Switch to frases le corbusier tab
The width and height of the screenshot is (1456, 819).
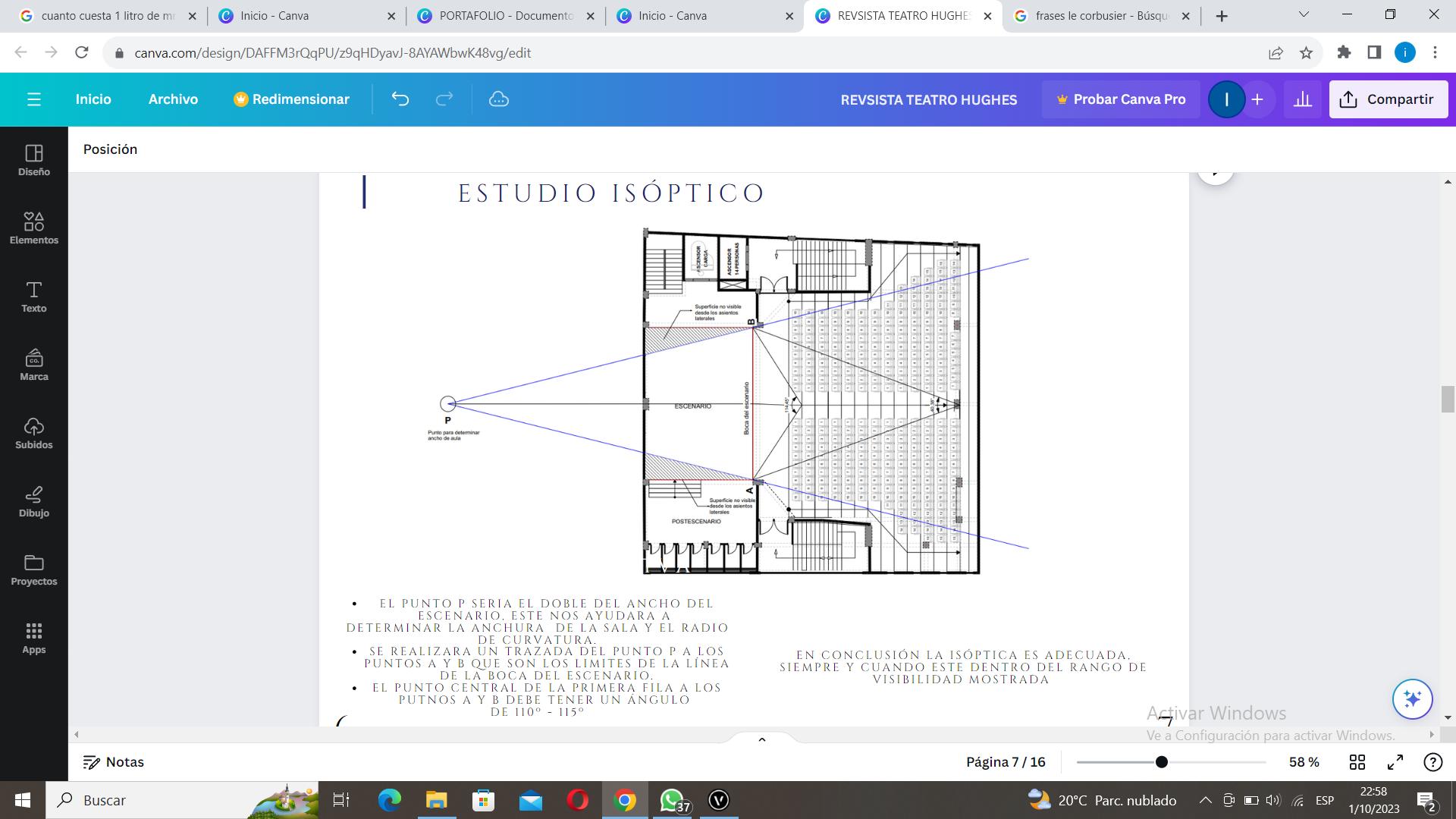click(1100, 16)
